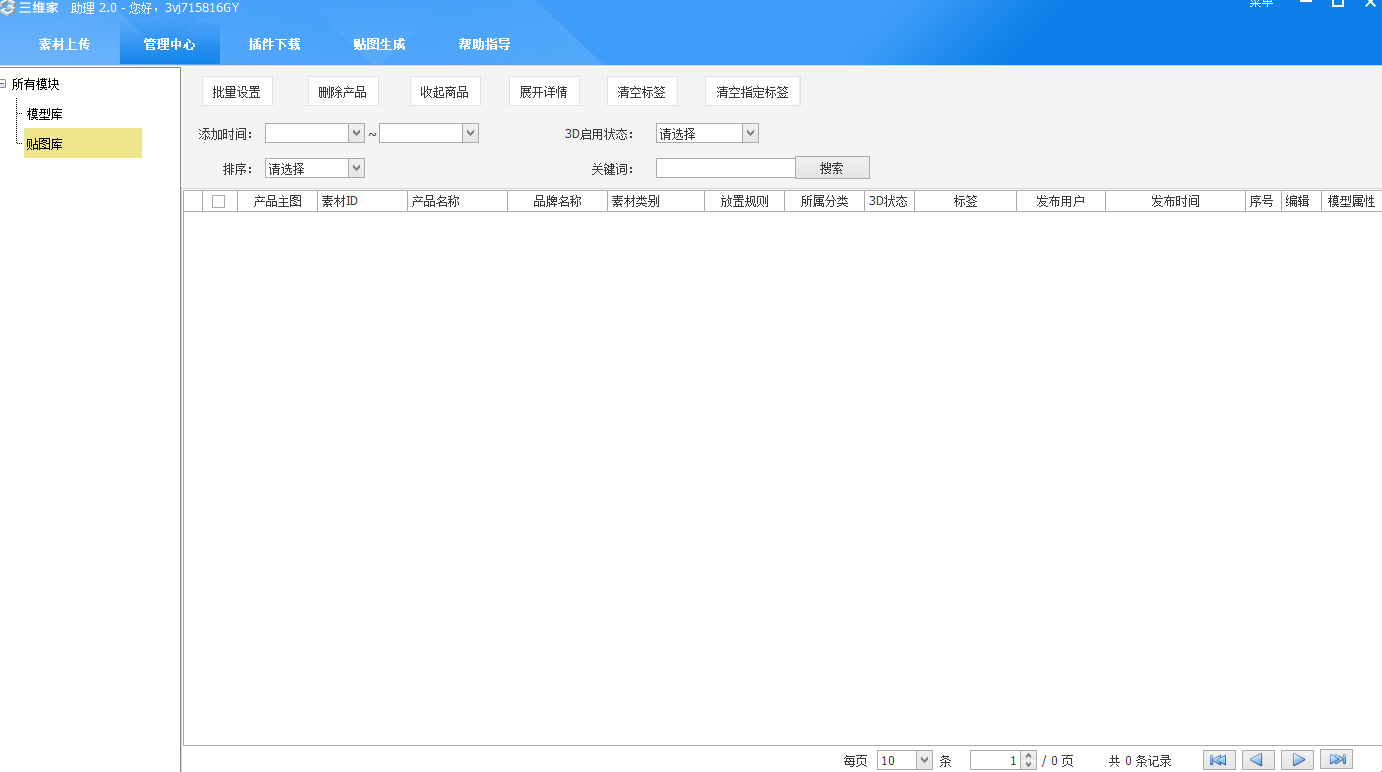Open the 帮助指导 tab

(x=484, y=44)
